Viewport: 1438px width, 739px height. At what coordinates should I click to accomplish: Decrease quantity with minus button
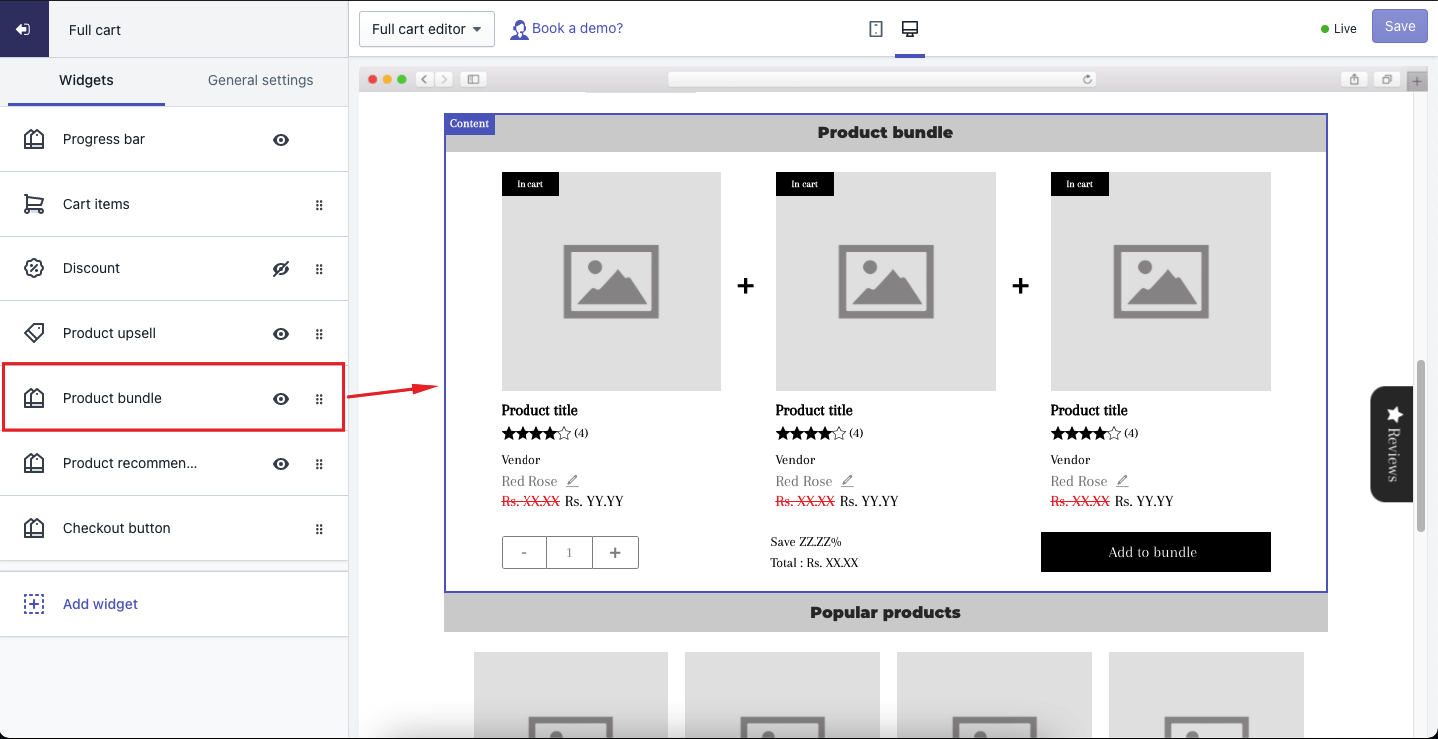pyautogui.click(x=524, y=552)
